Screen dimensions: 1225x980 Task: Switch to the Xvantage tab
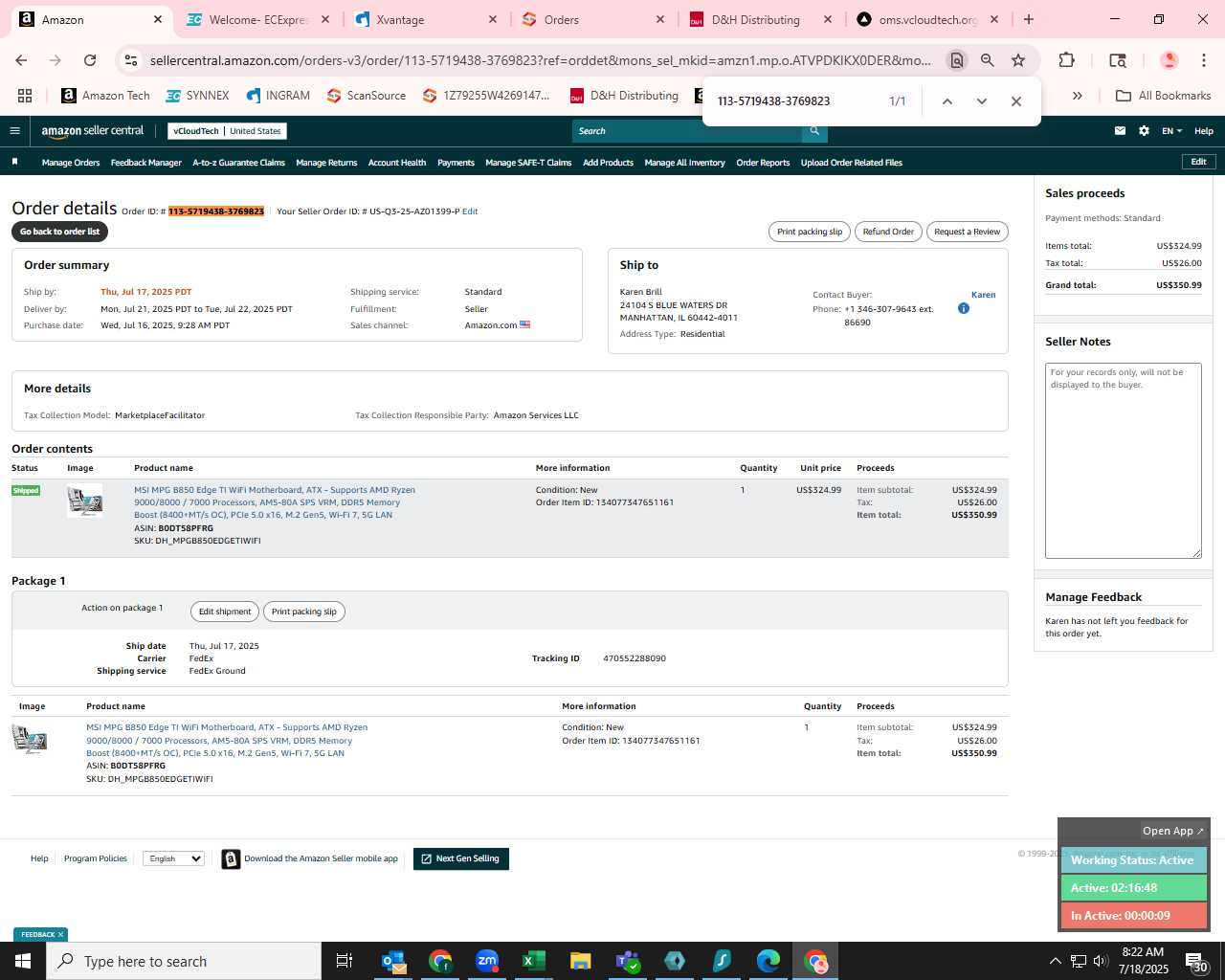[x=426, y=19]
